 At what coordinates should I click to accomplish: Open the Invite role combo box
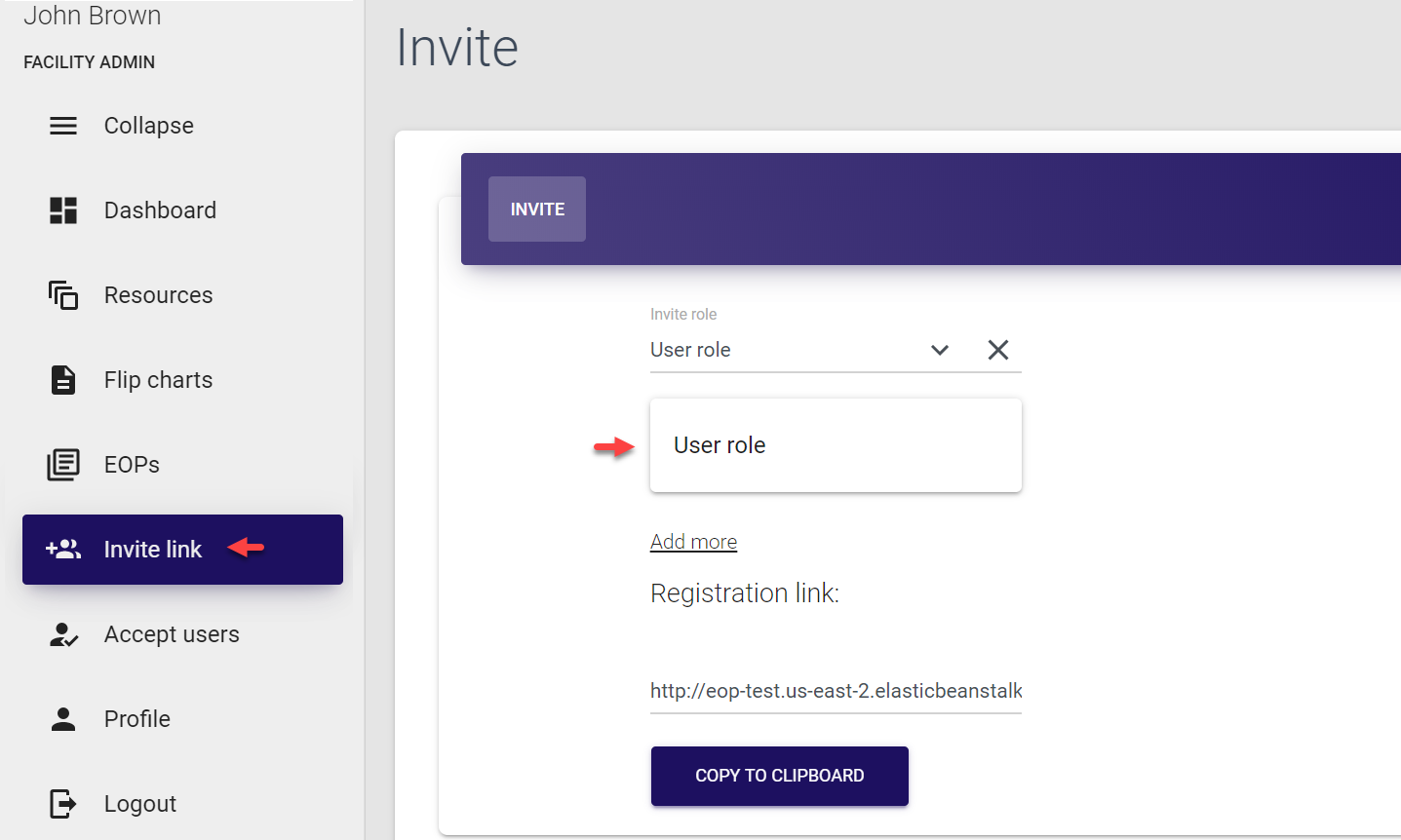point(780,350)
